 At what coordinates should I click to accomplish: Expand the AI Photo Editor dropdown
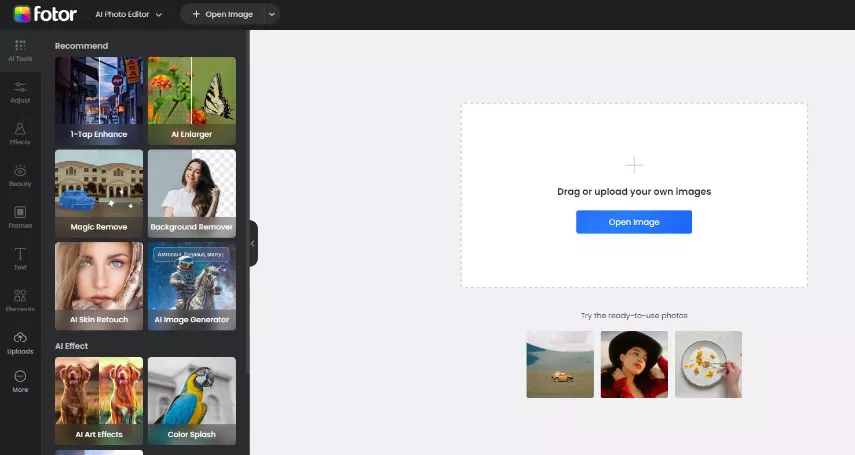(x=128, y=15)
